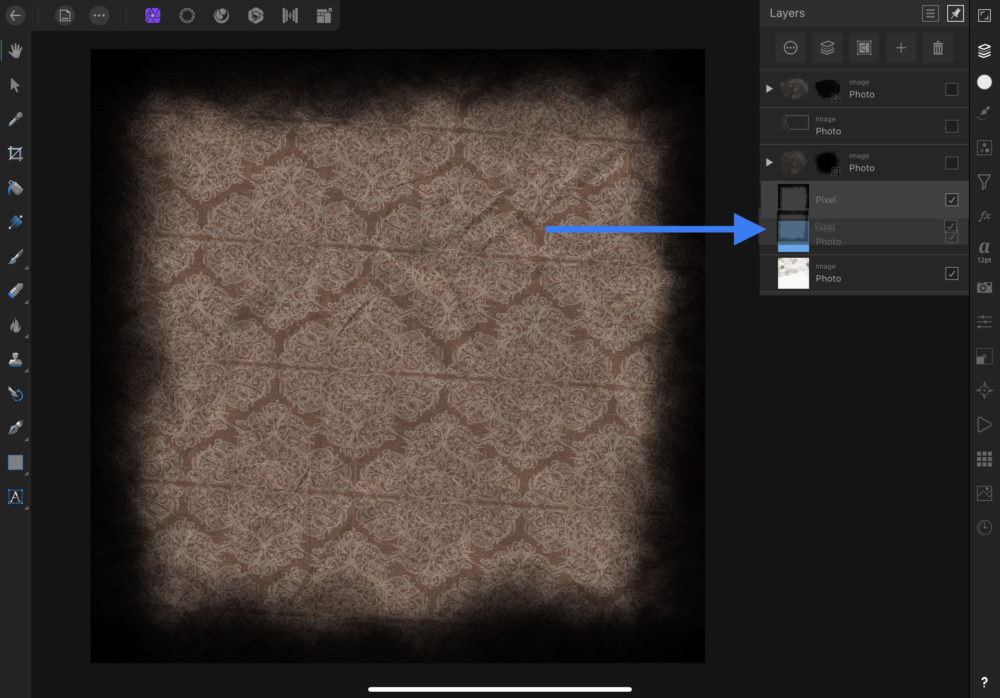This screenshot has height=698, width=1000.
Task: Open the three-dot Edit menu in top bar
Action: [x=99, y=15]
